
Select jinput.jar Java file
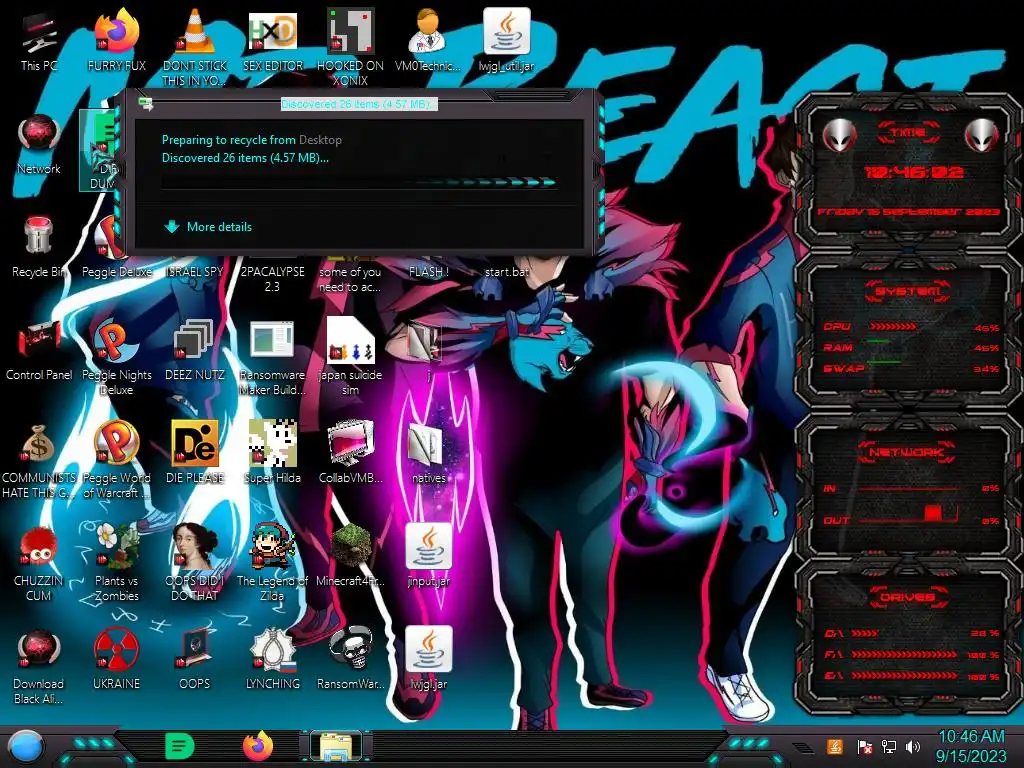[x=428, y=555]
